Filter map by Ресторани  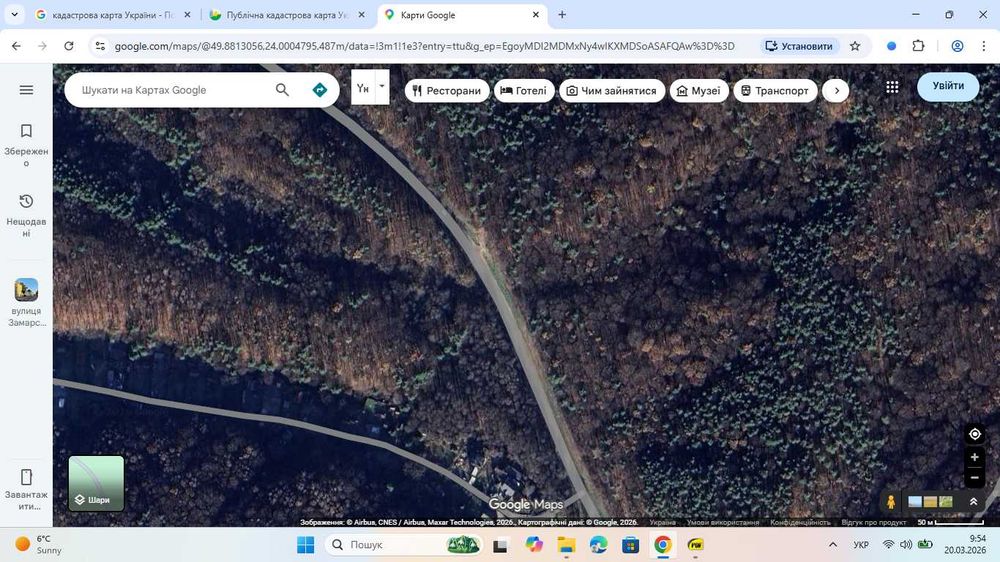(x=446, y=91)
